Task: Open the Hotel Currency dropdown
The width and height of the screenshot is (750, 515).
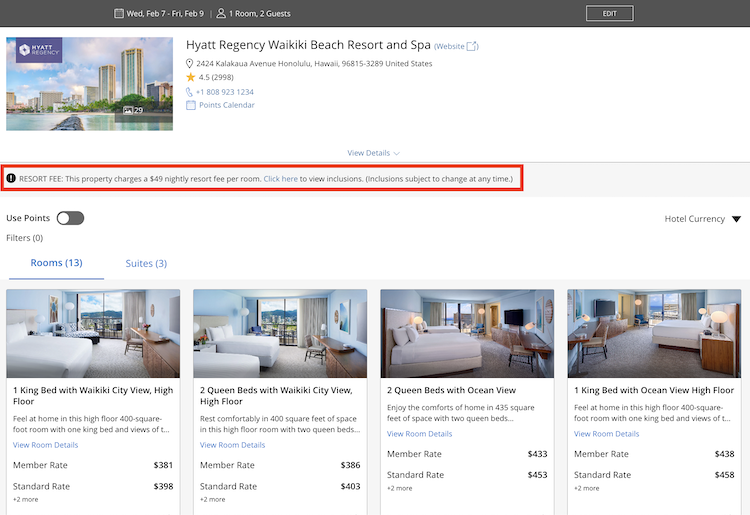Action: pyautogui.click(x=703, y=219)
